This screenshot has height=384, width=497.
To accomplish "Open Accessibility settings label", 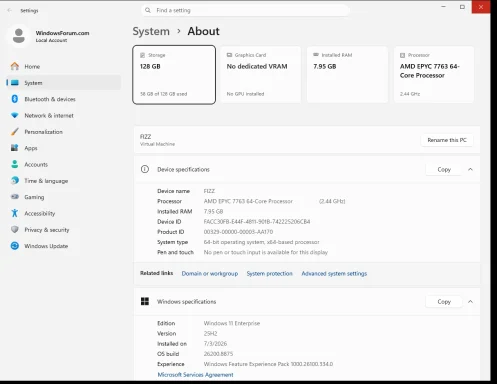I will click(x=40, y=213).
